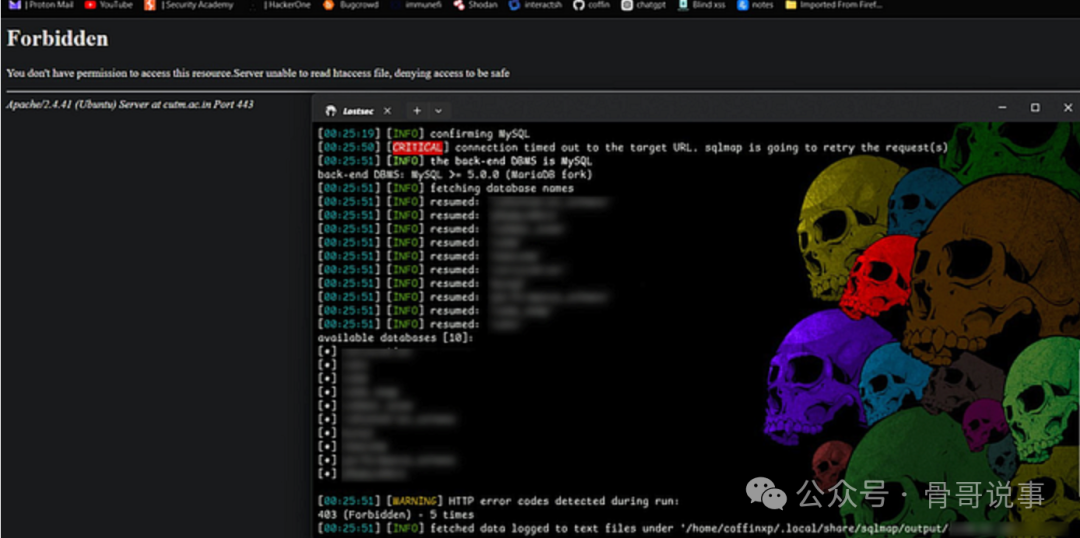Maximize the terminal window
This screenshot has height=538, width=1080.
1035,108
